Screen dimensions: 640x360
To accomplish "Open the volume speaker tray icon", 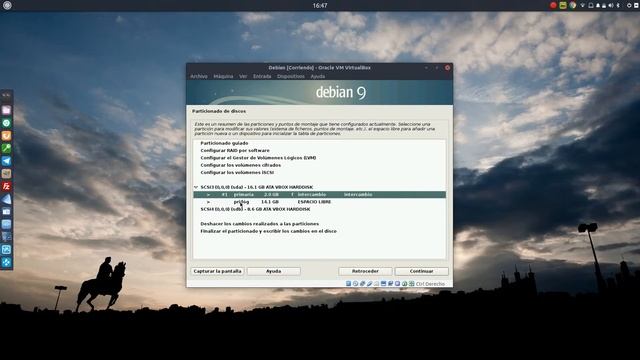I will click(x=611, y=5).
